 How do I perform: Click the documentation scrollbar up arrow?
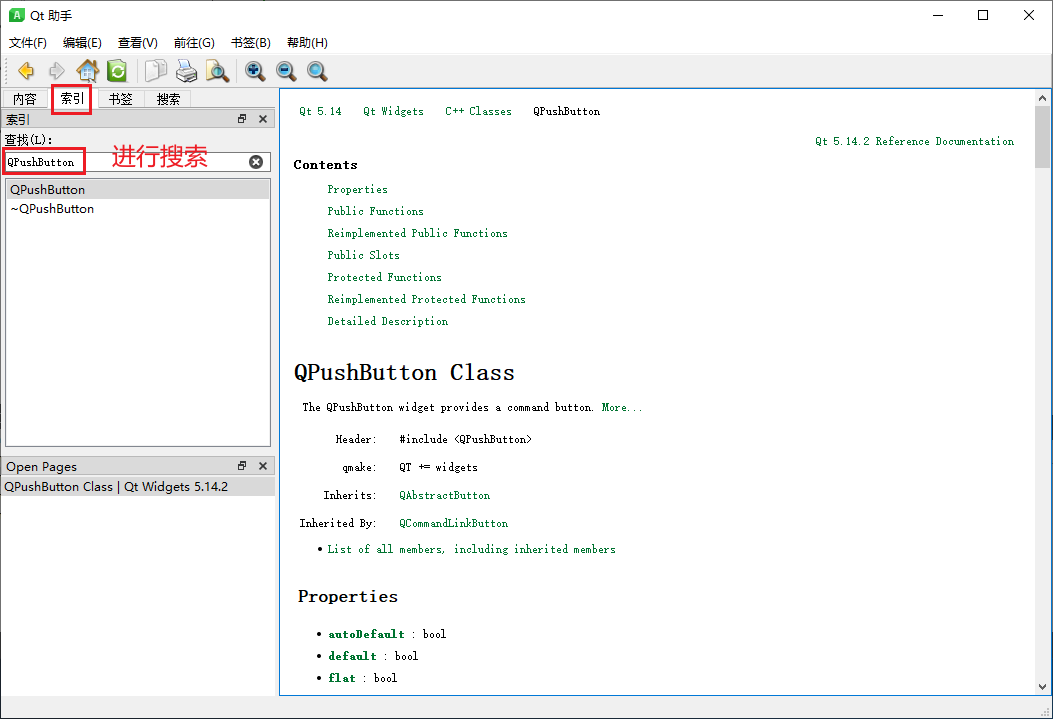pos(1042,98)
